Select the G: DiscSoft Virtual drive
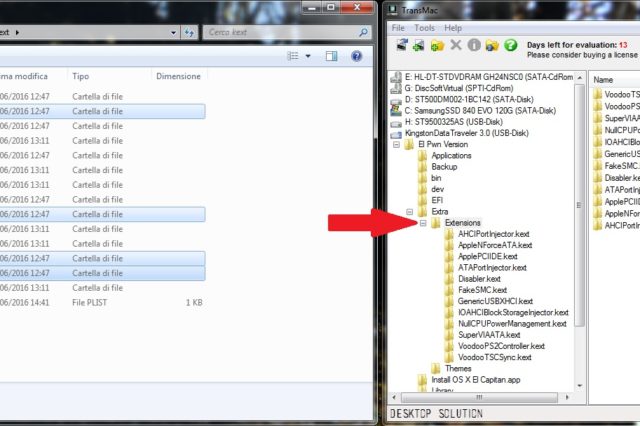The image size is (640, 426). 459,88
